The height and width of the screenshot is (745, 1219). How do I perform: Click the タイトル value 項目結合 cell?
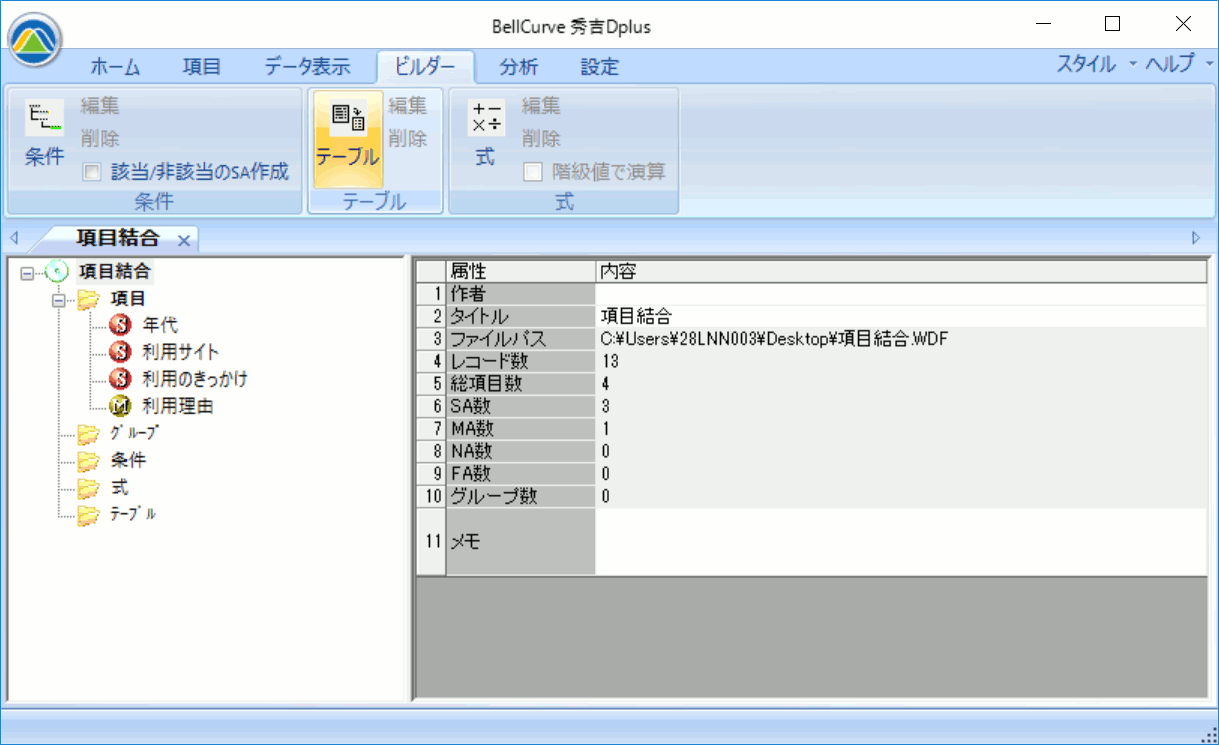coord(901,316)
